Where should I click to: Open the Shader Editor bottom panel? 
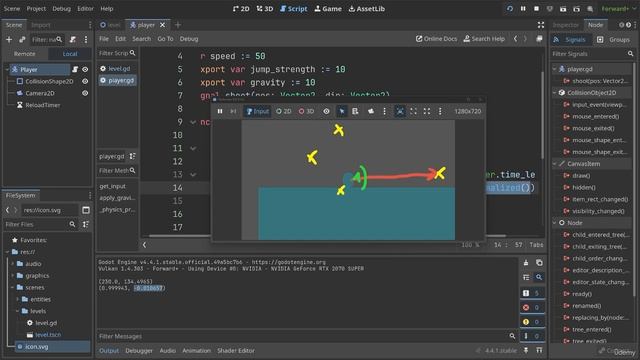point(236,351)
